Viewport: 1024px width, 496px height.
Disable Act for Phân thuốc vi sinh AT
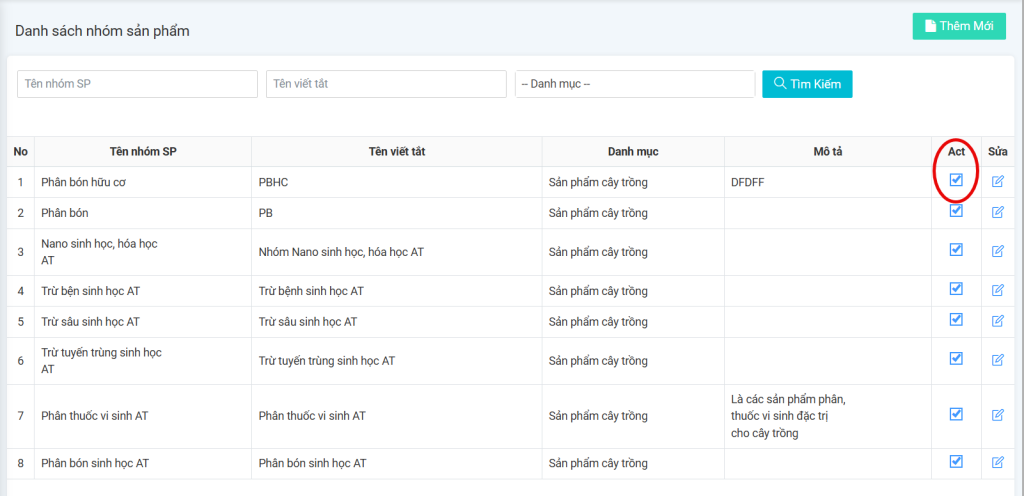tap(956, 414)
